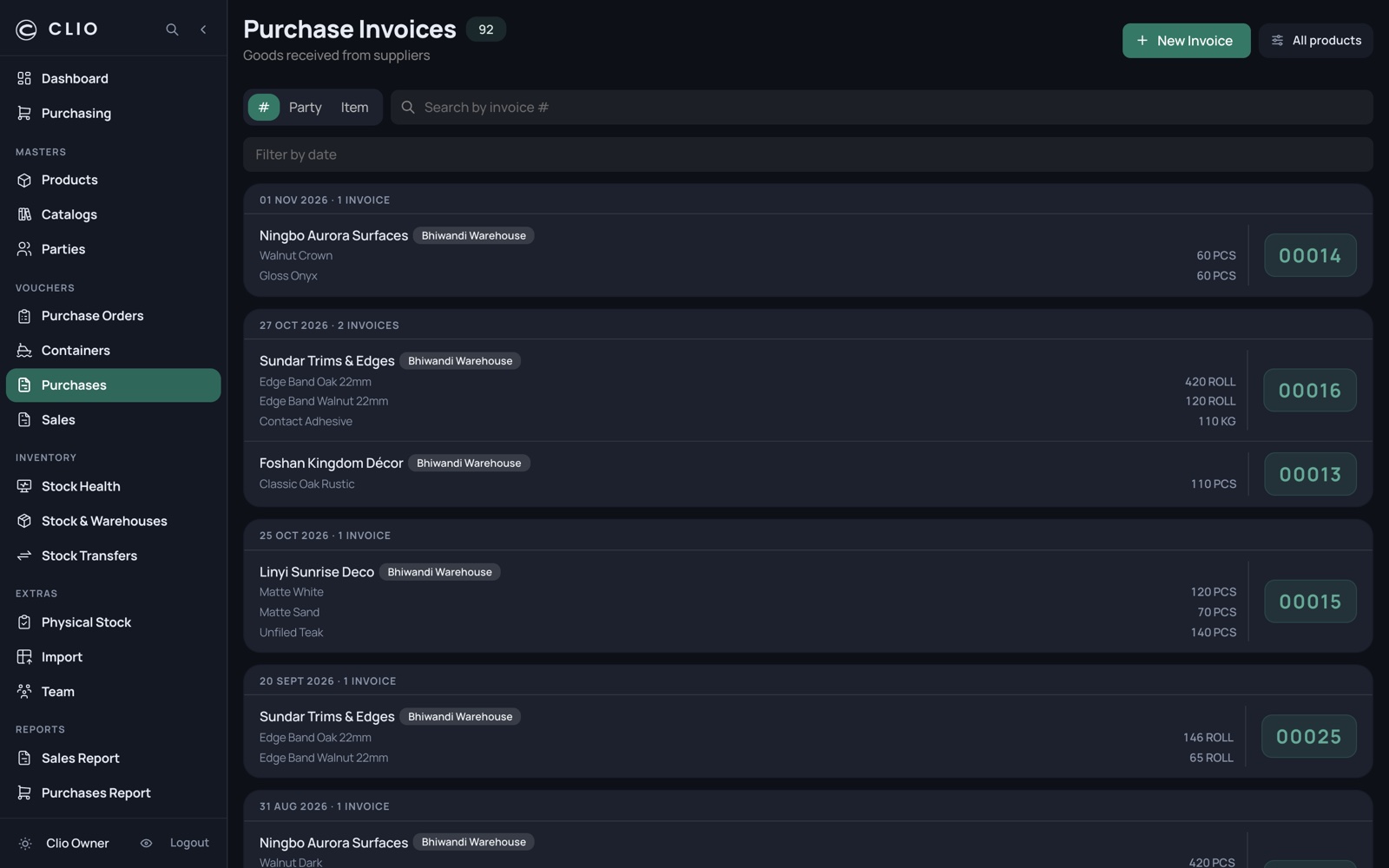The width and height of the screenshot is (1389, 868).
Task: Click the Catalogs books icon
Action: click(x=24, y=214)
